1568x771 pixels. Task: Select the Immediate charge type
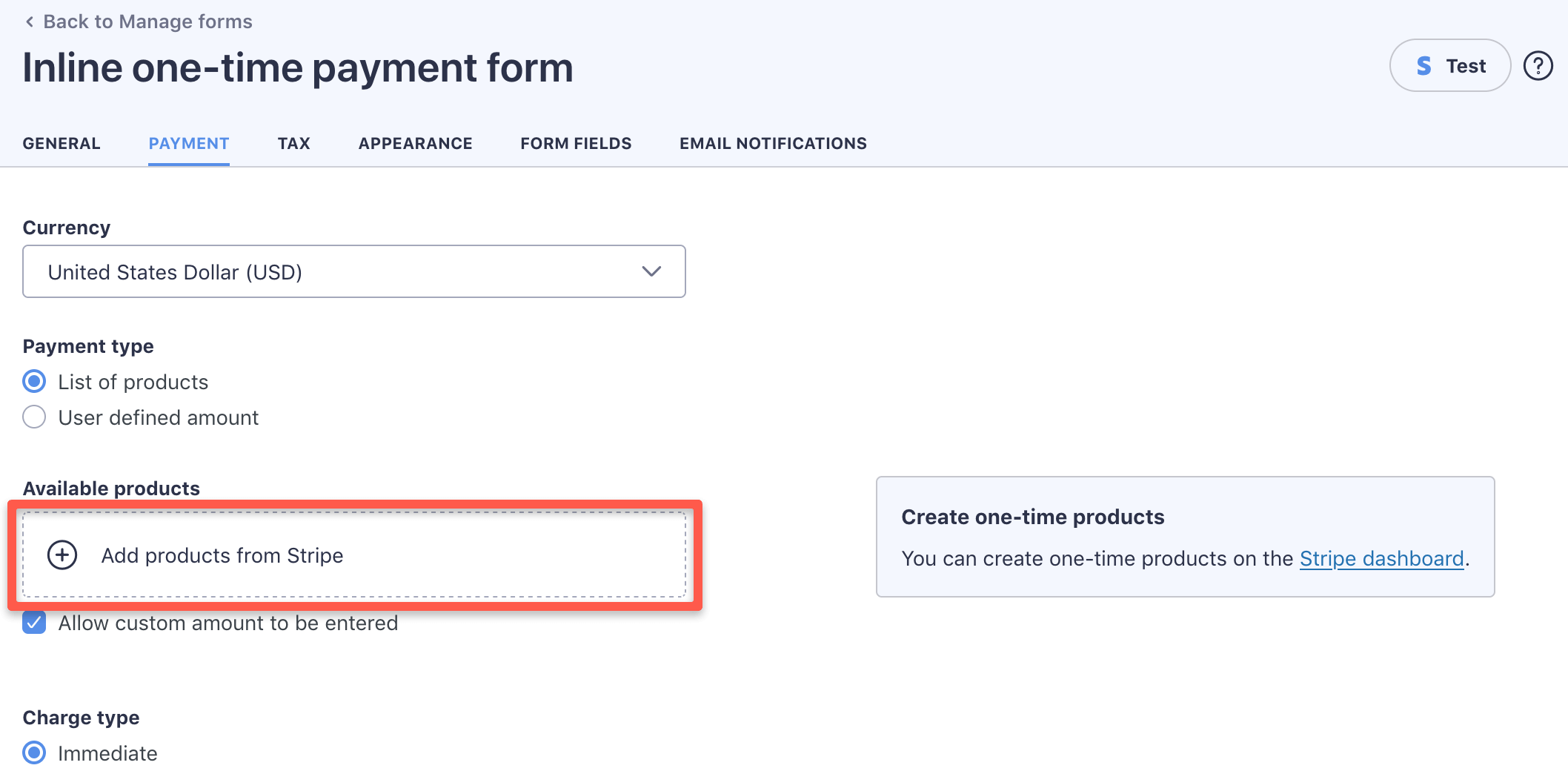33,752
